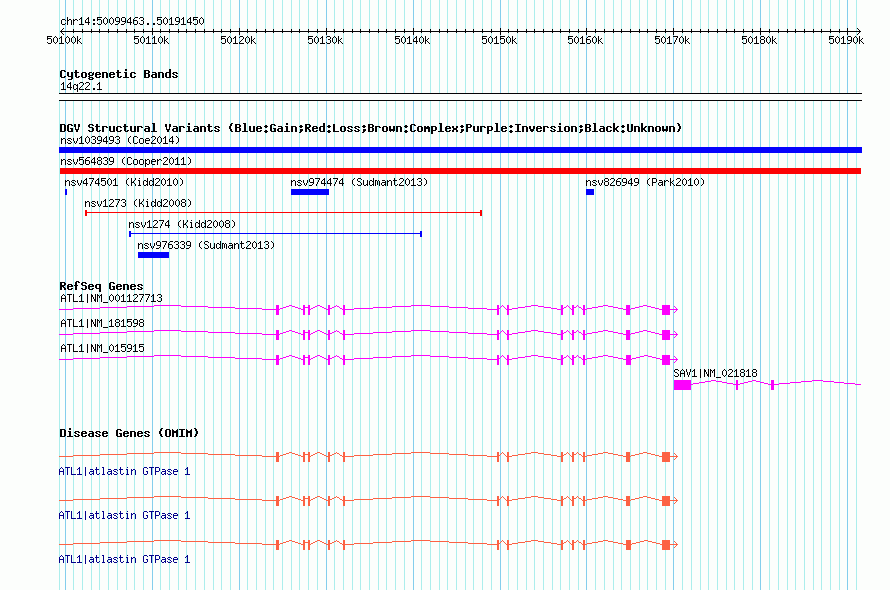
Task: Click the ATL1|NM_015915 transcript label
Action: (102, 348)
